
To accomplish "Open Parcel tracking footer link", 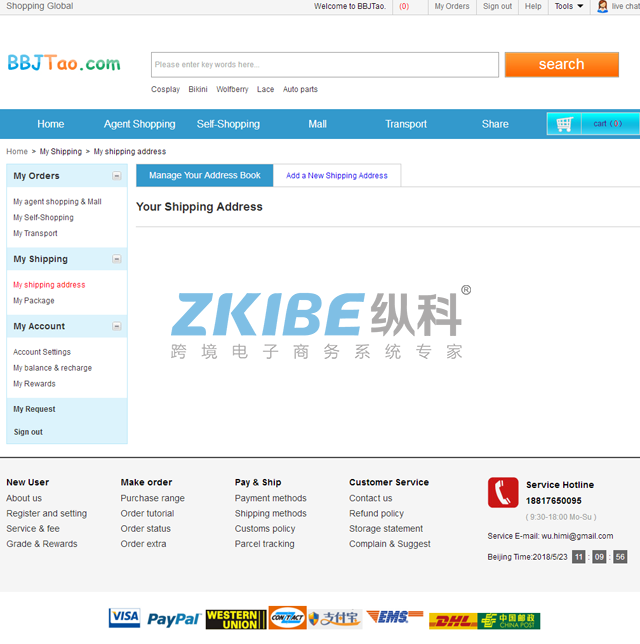I will coord(265,544).
